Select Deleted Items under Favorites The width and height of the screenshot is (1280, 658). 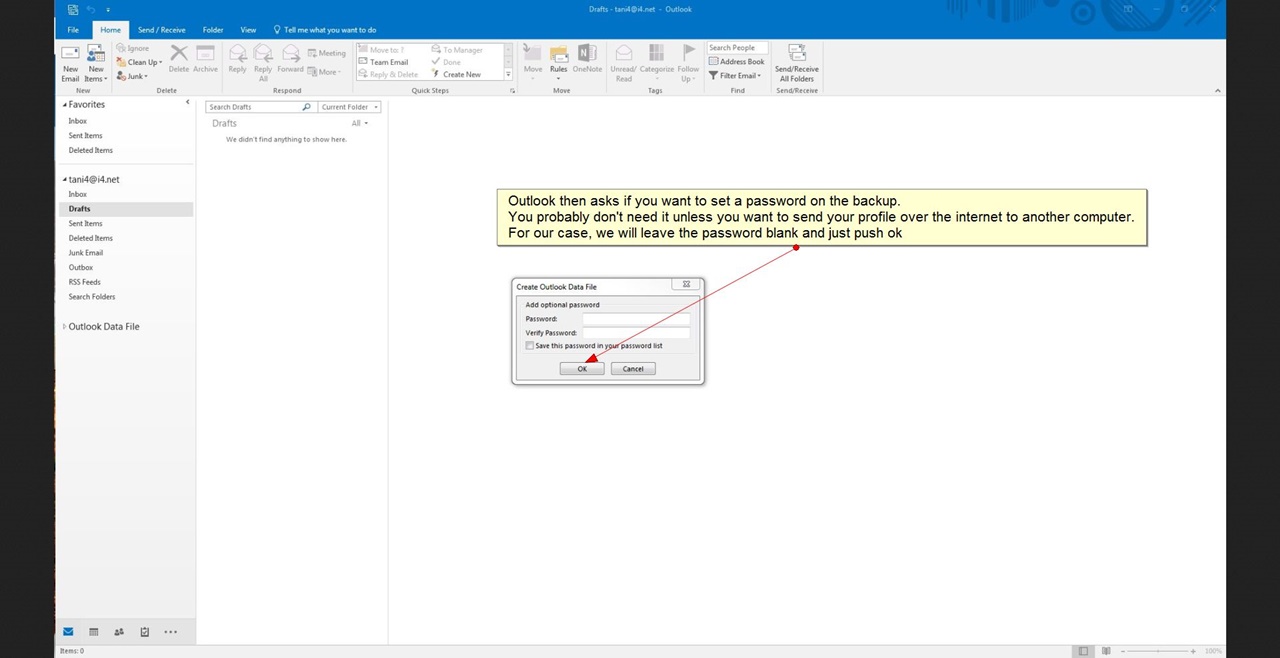(x=90, y=151)
